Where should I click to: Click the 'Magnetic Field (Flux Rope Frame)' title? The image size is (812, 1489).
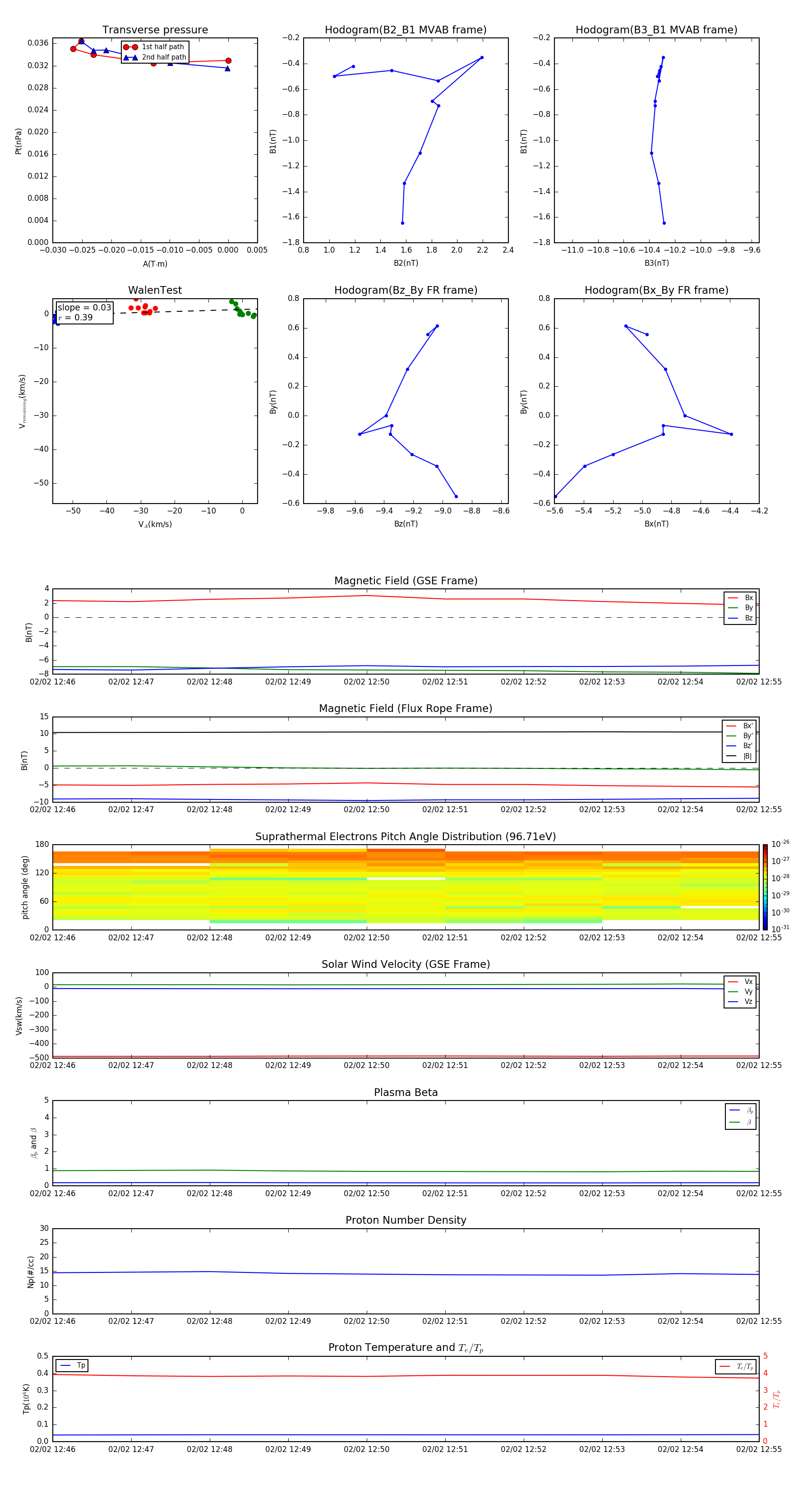tap(406, 709)
